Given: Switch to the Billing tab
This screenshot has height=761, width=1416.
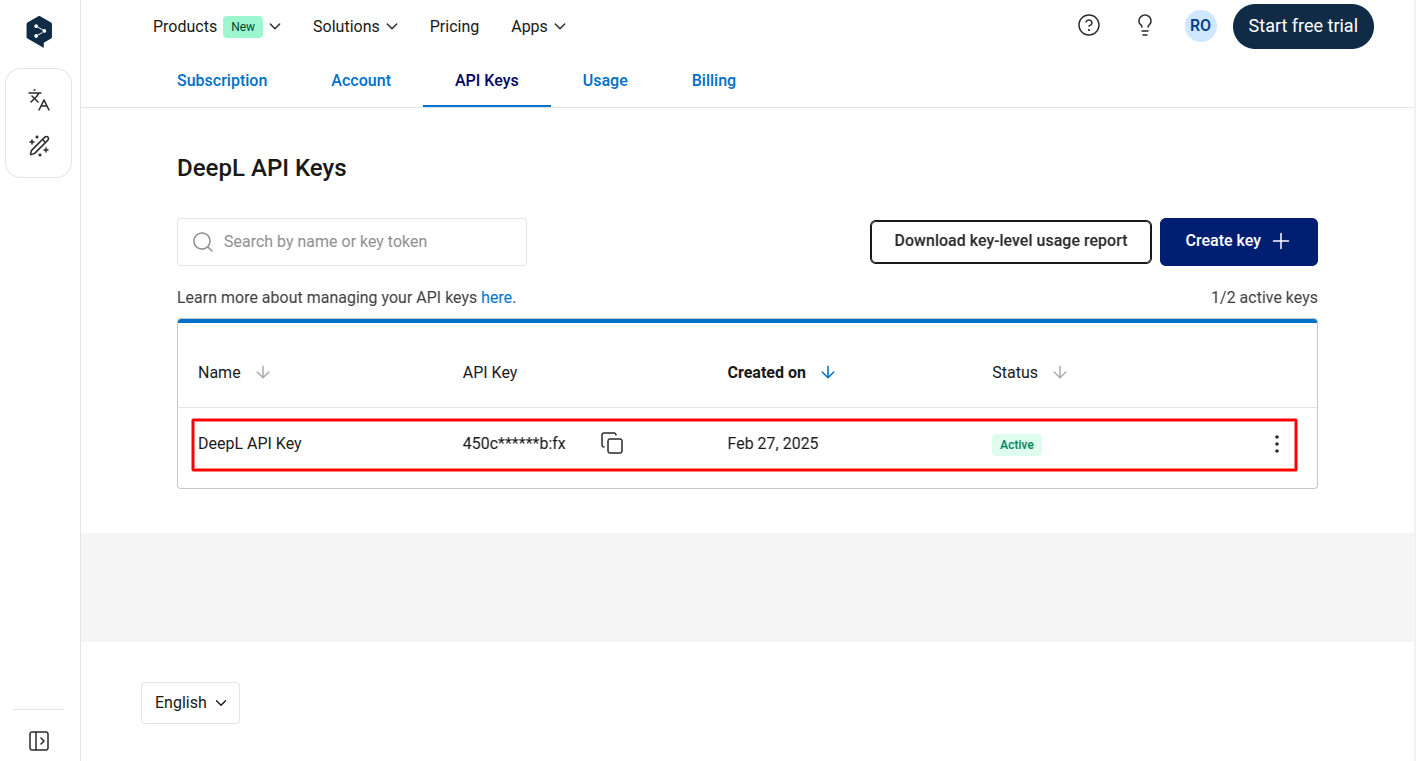Looking at the screenshot, I should tap(714, 81).
